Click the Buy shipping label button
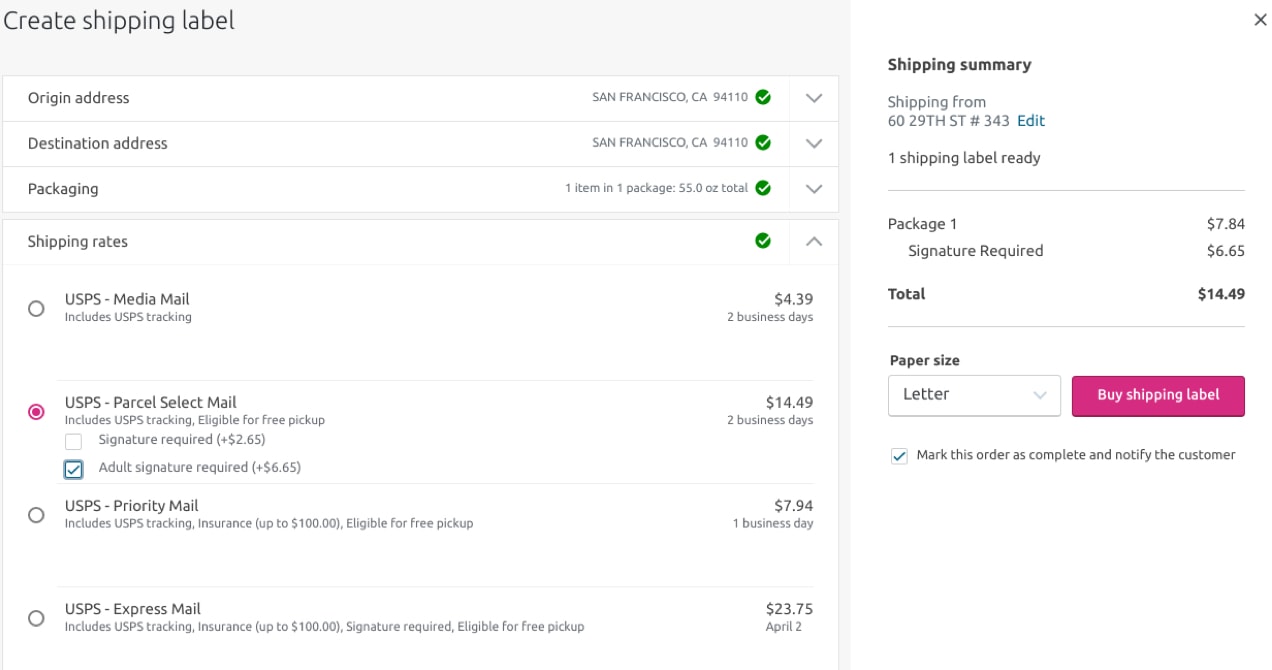Image resolution: width=1272 pixels, height=670 pixels. [1158, 395]
